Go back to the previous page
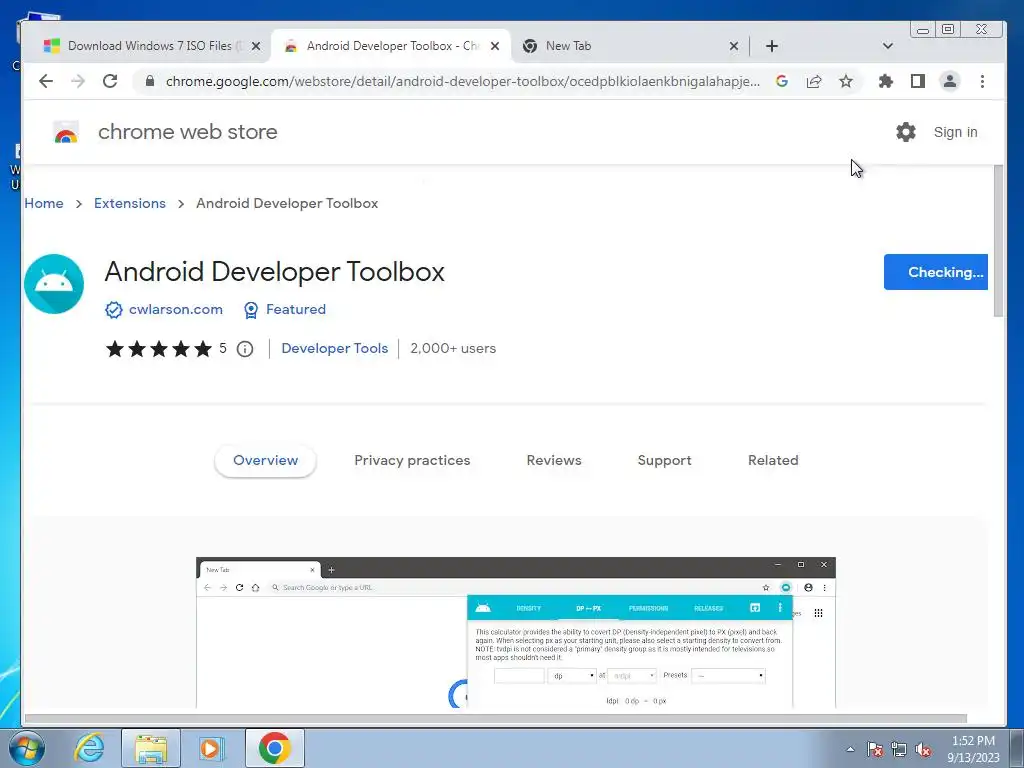 46,81
